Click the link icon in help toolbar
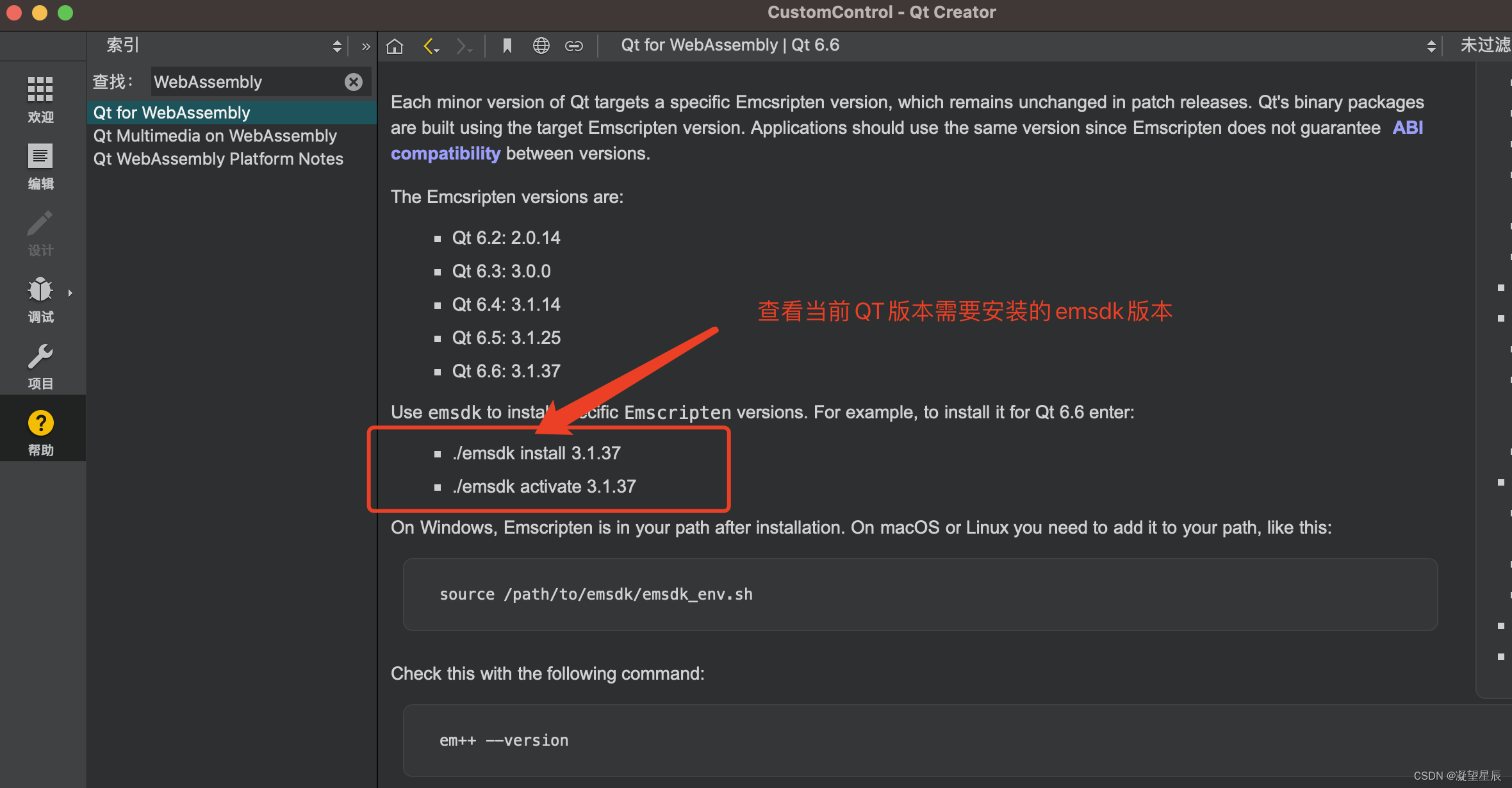 pos(574,45)
